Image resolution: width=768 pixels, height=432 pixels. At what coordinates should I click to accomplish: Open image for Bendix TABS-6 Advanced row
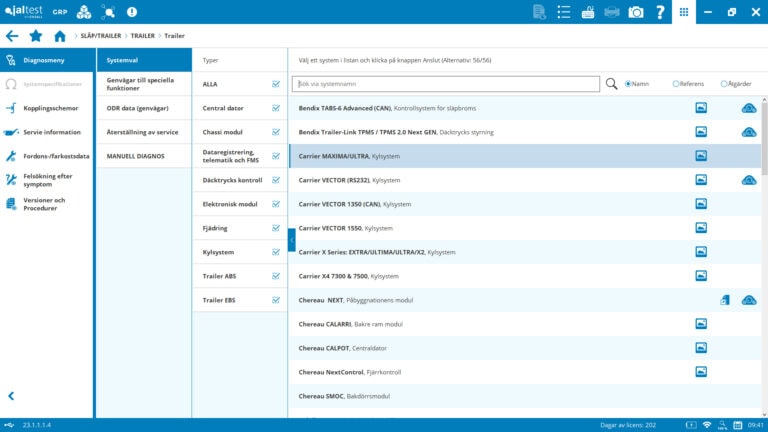pos(701,108)
